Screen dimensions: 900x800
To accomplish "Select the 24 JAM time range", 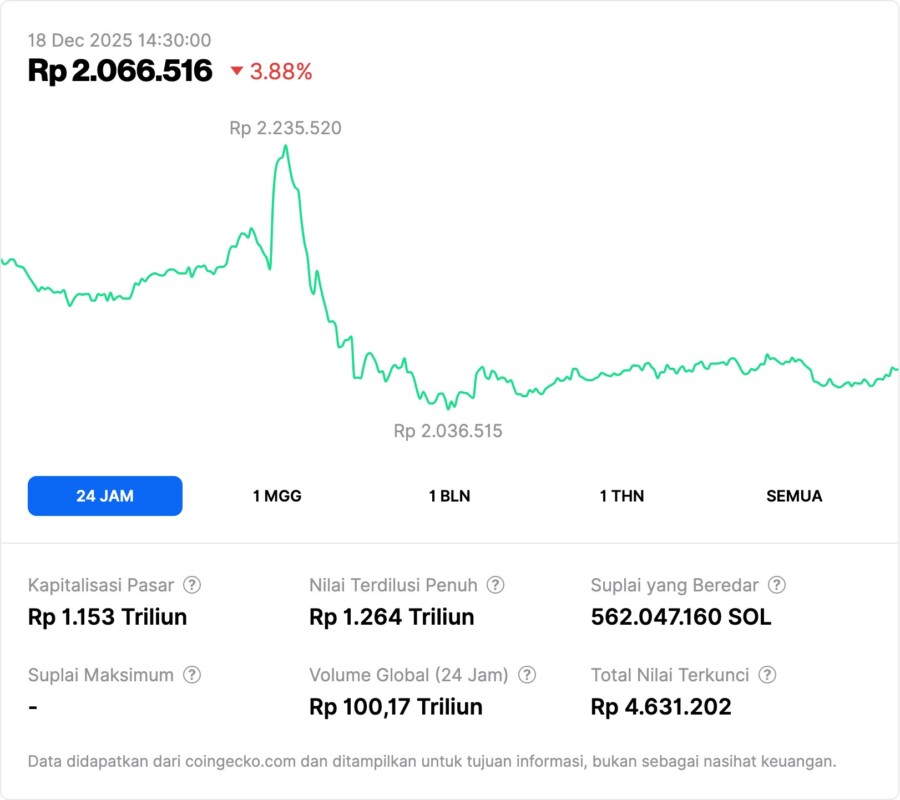I will (105, 496).
